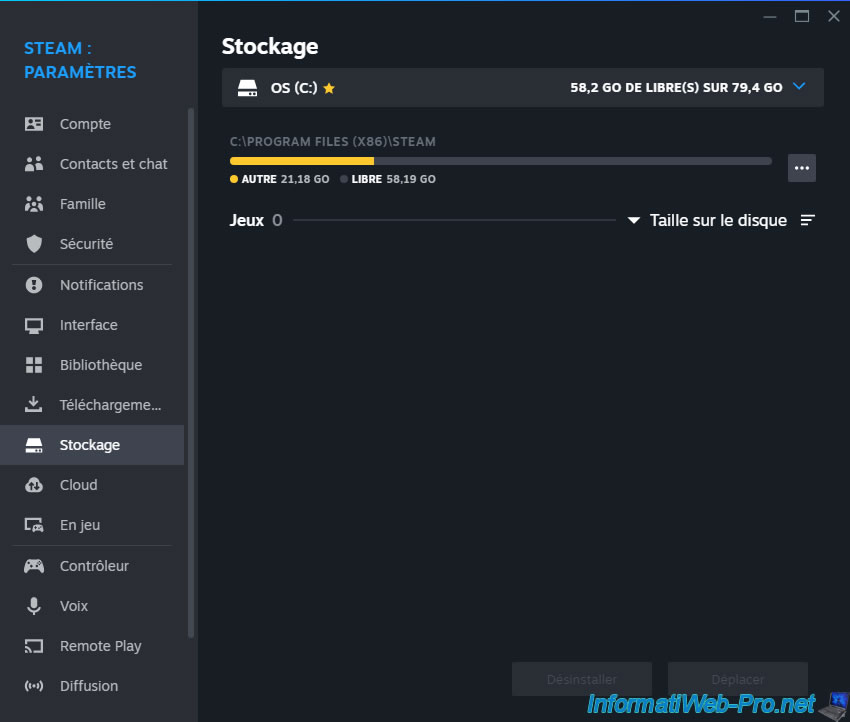Click the OS (C:) drive icon
Image resolution: width=850 pixels, height=722 pixels.
247,88
